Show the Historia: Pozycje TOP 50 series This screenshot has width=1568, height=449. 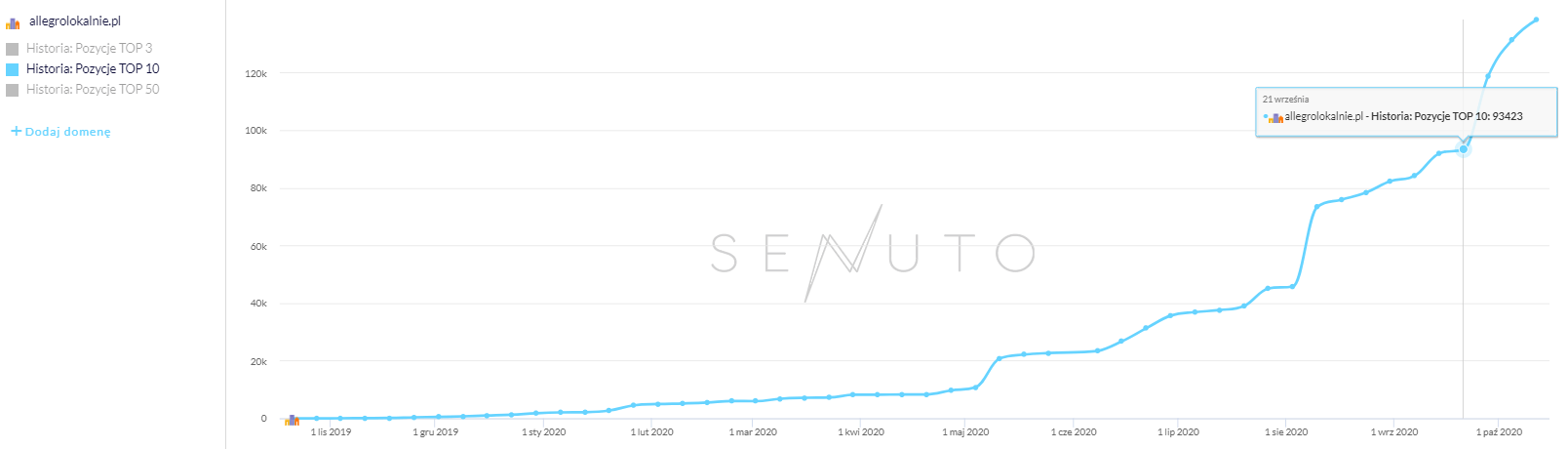[x=93, y=89]
